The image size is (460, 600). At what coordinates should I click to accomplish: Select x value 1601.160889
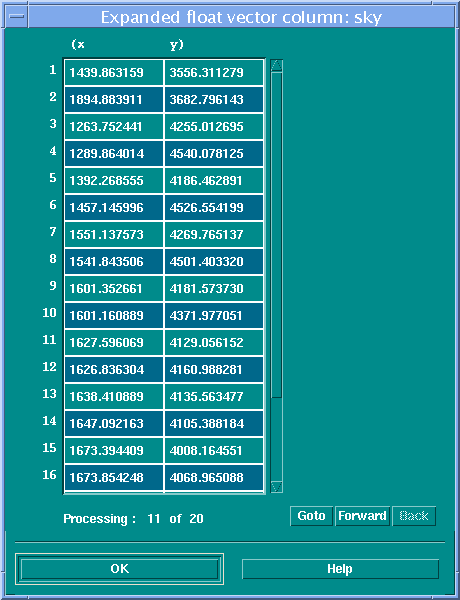point(114,316)
